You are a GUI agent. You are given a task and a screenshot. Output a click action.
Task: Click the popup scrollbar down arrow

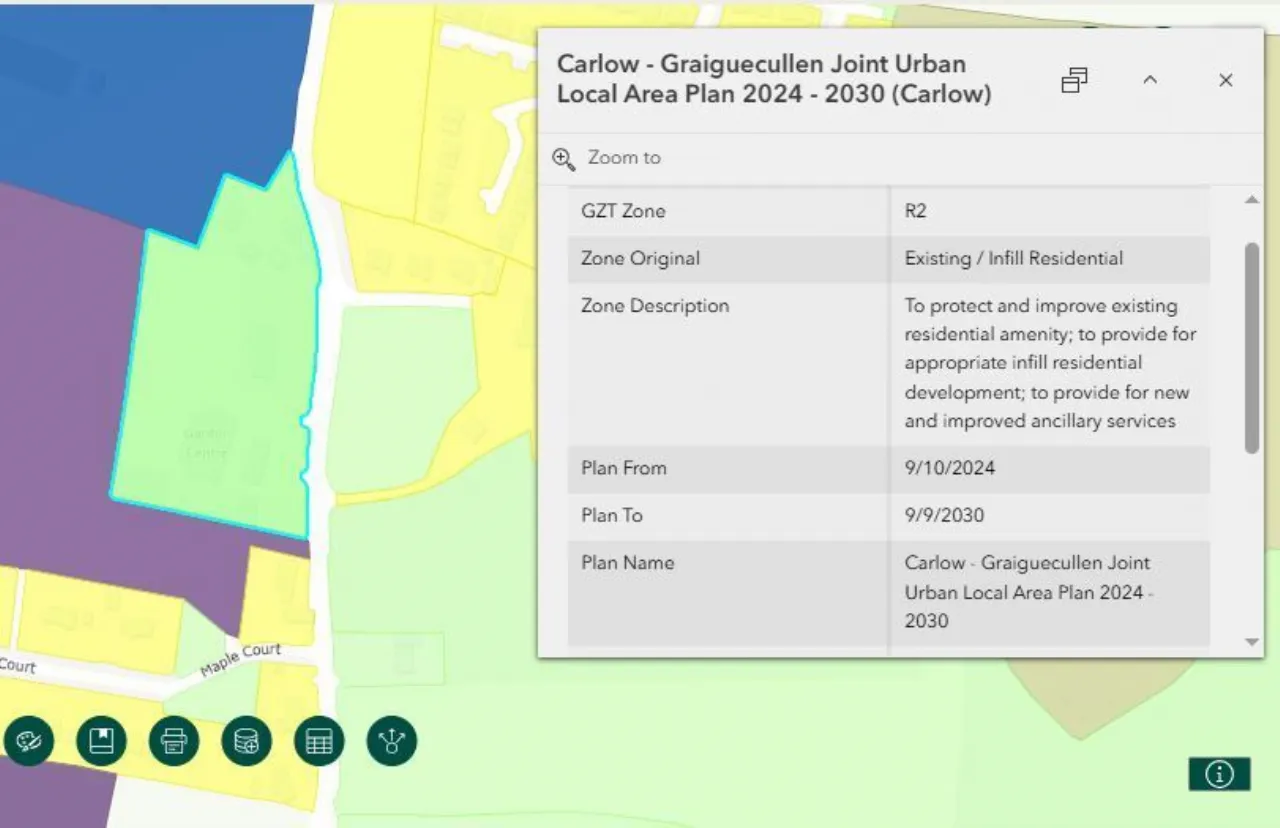[1251, 642]
